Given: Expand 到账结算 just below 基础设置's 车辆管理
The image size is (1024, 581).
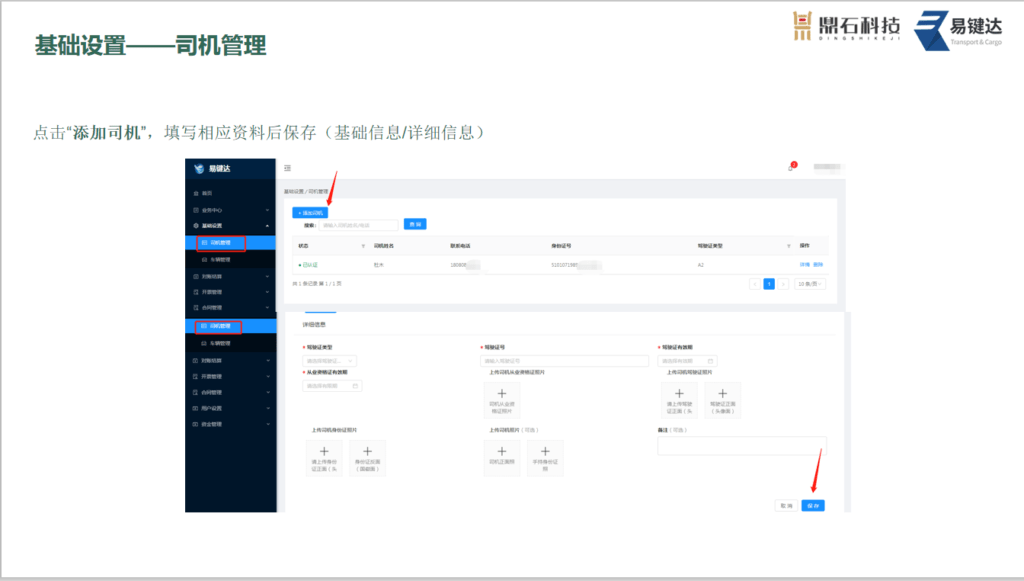Looking at the screenshot, I should 231,277.
